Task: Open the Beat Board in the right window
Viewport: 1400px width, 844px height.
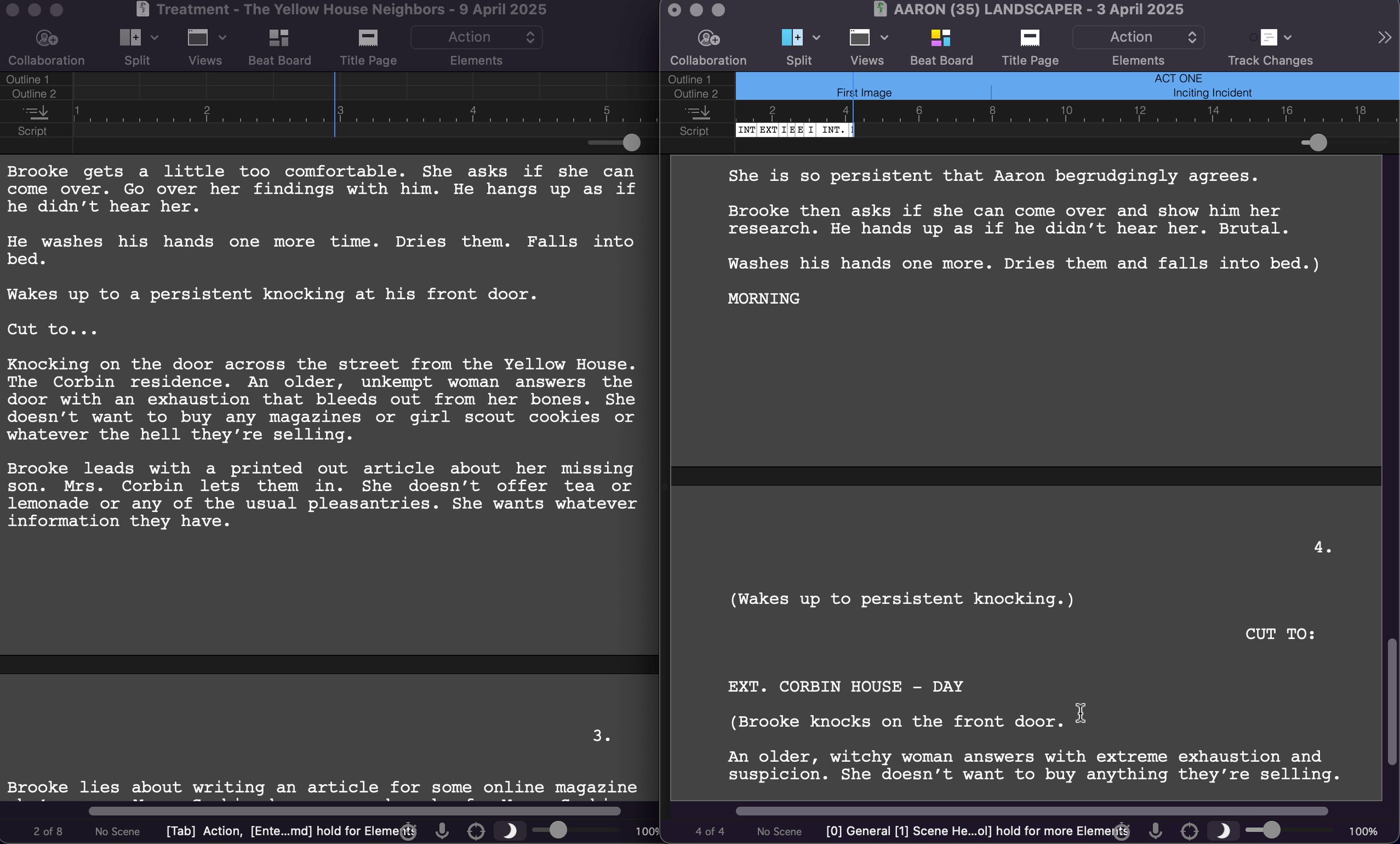Action: click(940, 38)
